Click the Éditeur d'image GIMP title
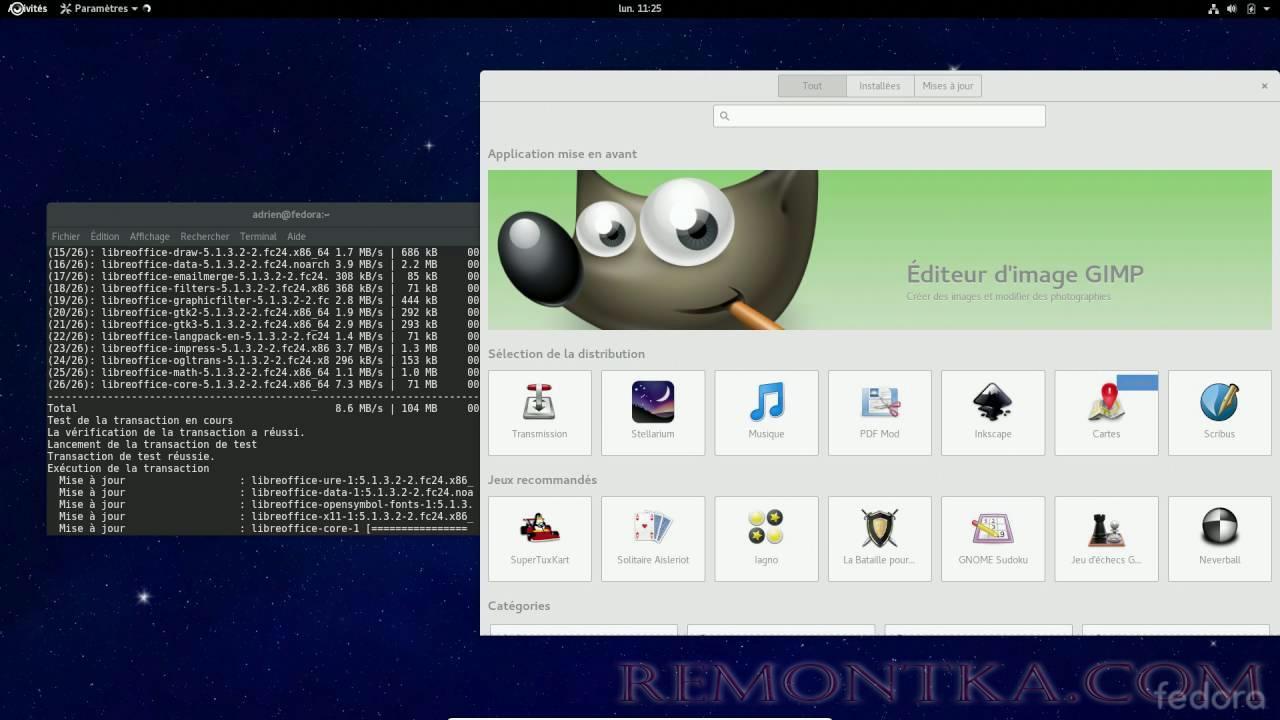 tap(1025, 274)
